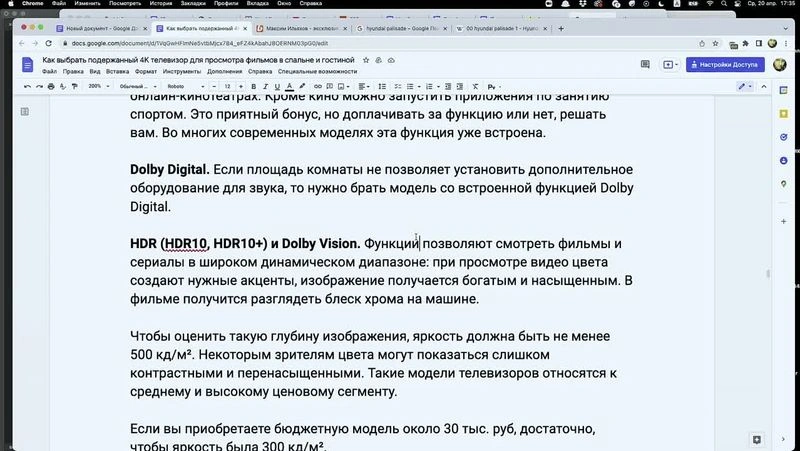800x451 pixels.
Task: Open zoom level dropdown at 200%
Action: [98, 87]
